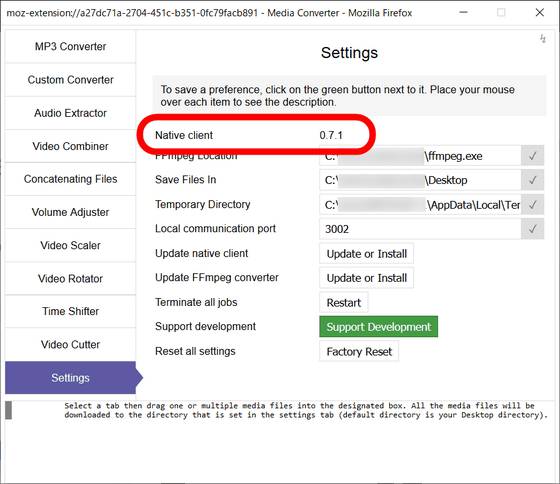Click small icon at top-right of panel
560x484 pixels.
[542, 39]
